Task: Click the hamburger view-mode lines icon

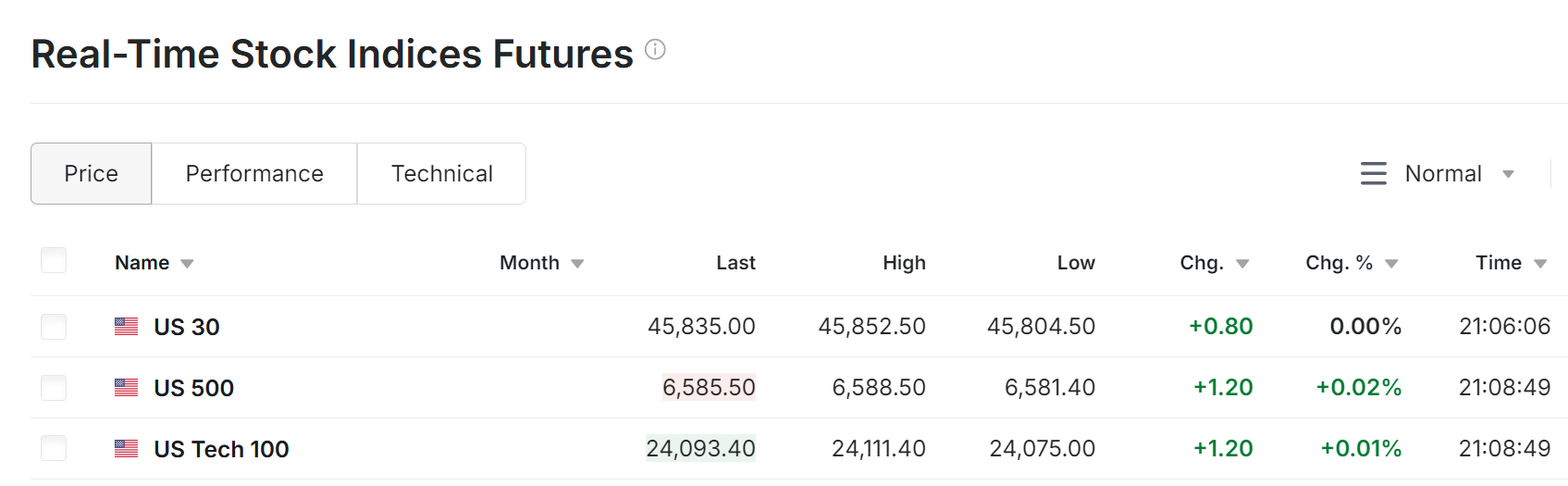Action: click(1374, 174)
